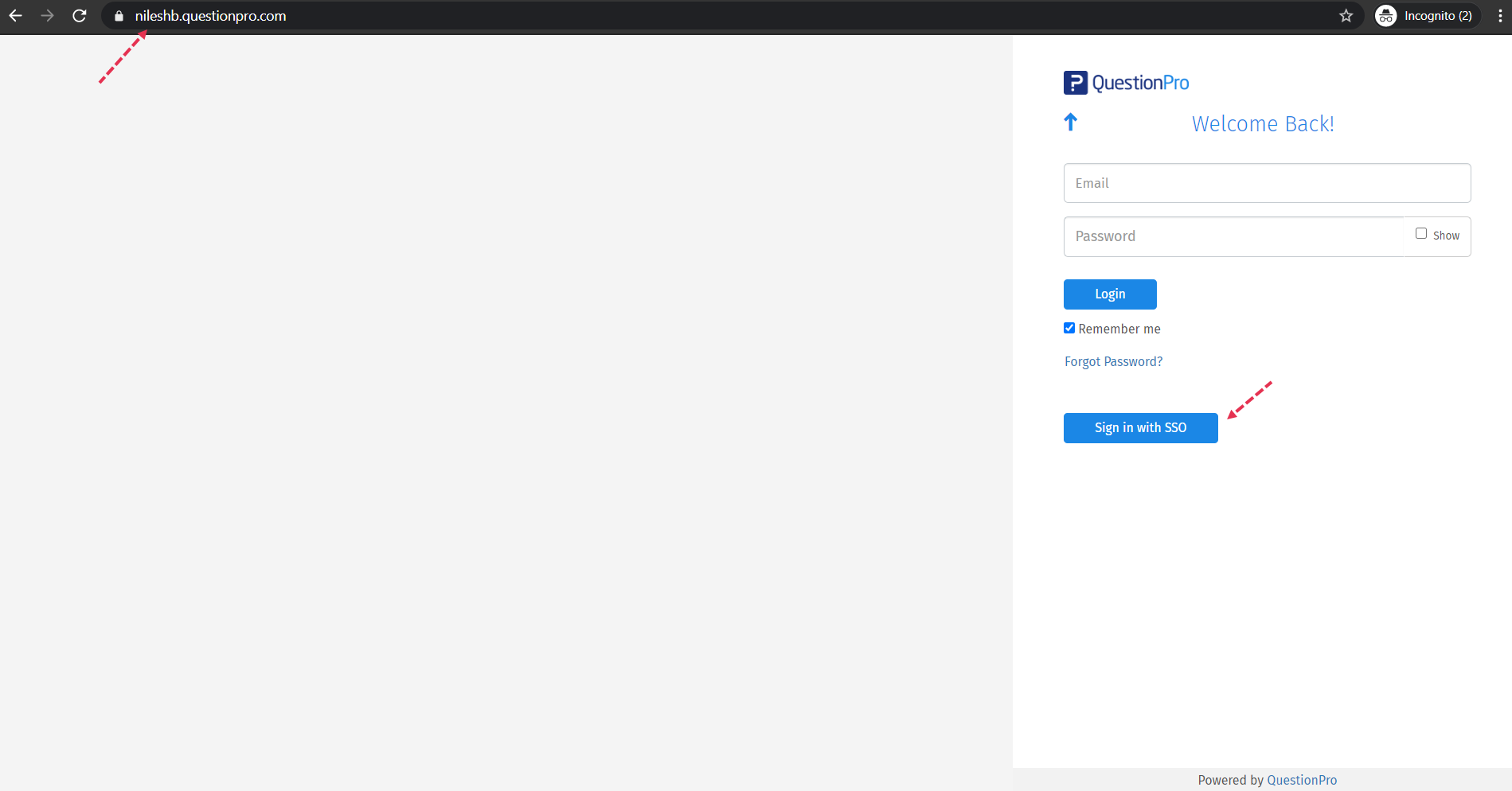Reload the page

(x=79, y=15)
